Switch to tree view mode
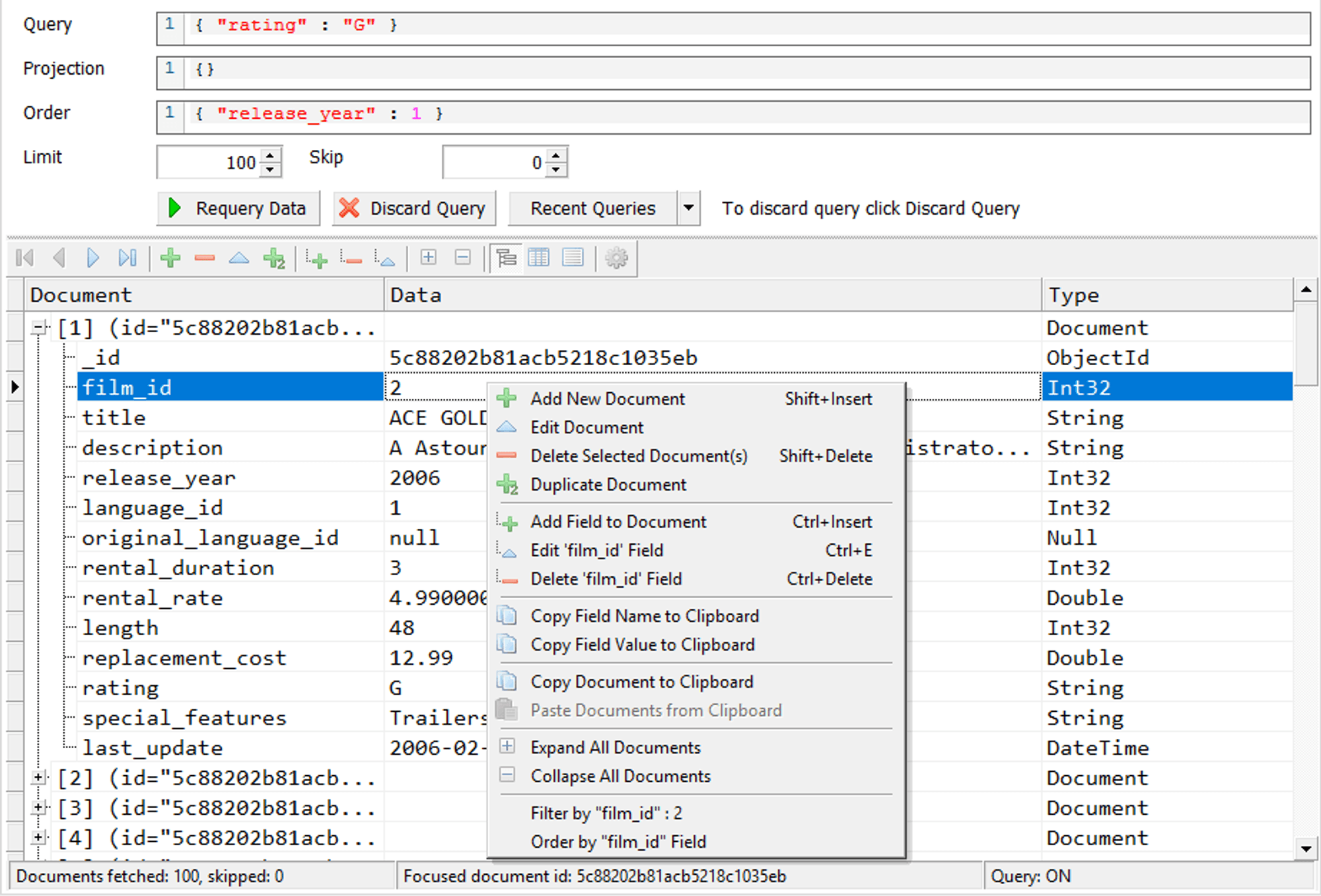 [x=507, y=258]
